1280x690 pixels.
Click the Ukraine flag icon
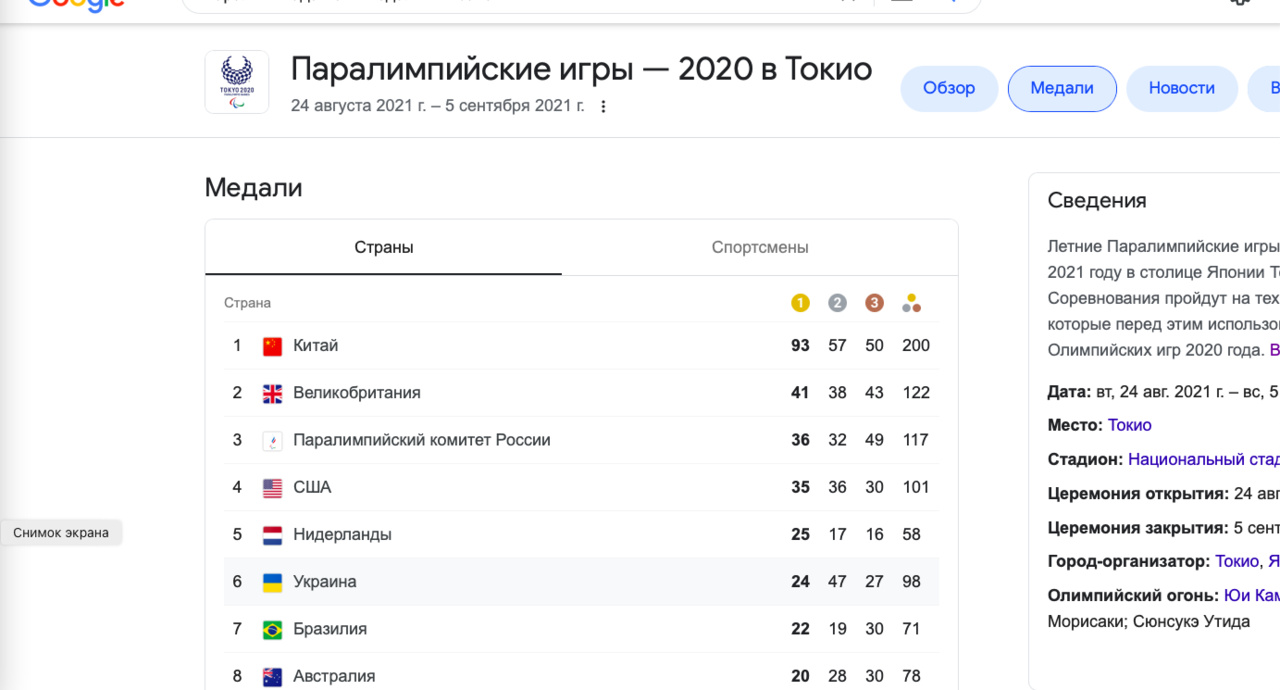pyautogui.click(x=272, y=582)
